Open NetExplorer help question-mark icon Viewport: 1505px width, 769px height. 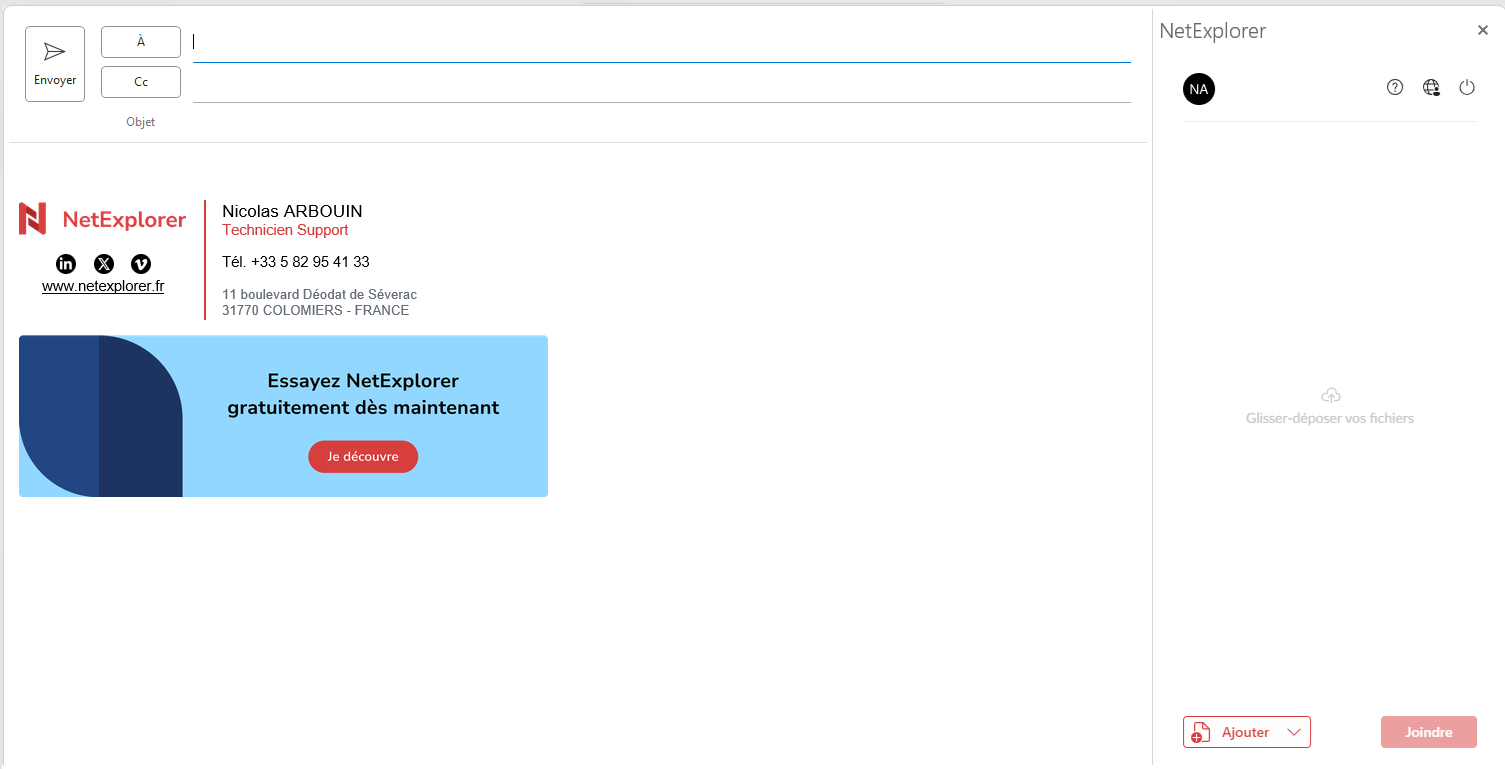(x=1395, y=88)
